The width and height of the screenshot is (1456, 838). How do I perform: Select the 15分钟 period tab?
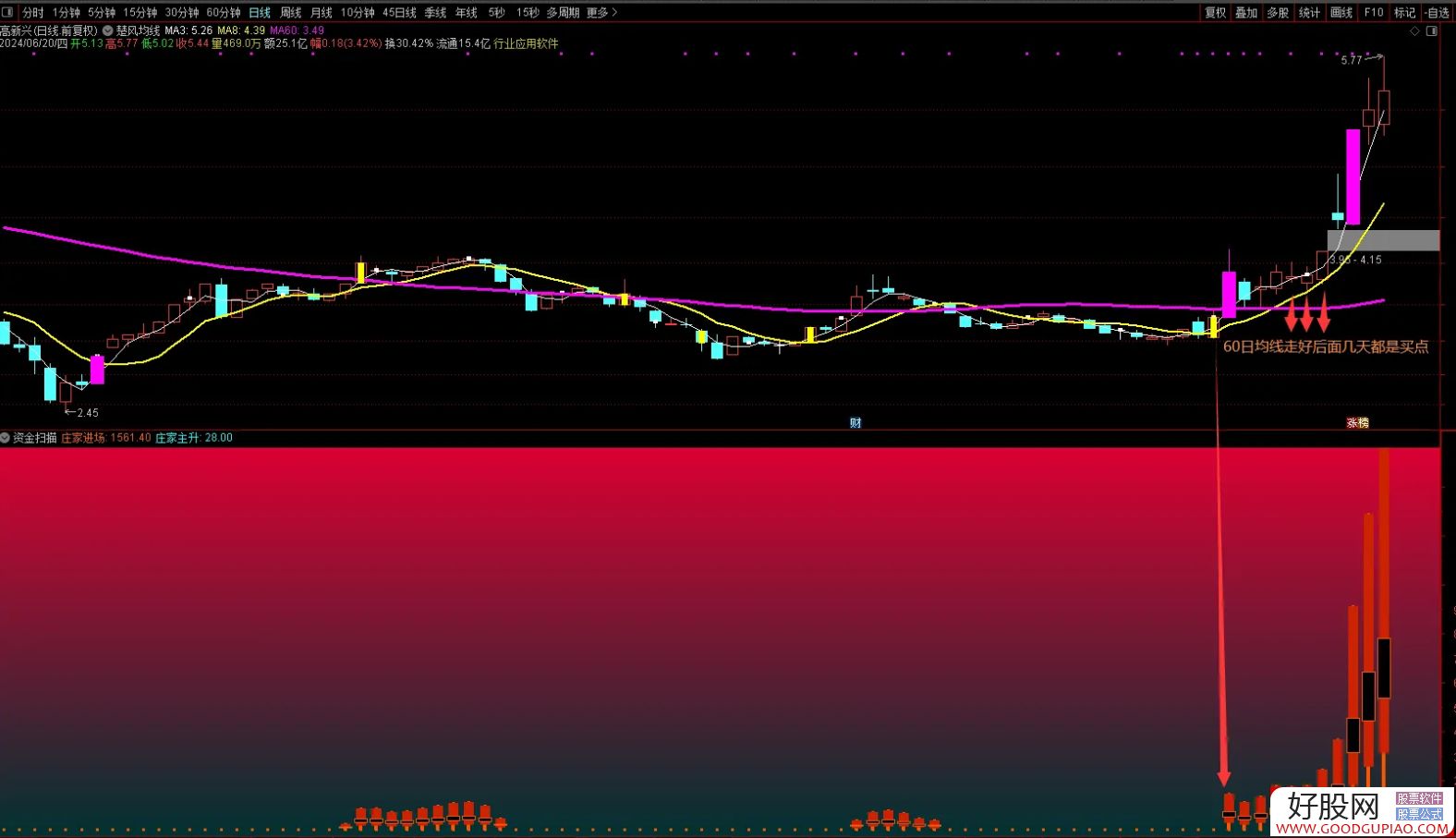click(140, 12)
